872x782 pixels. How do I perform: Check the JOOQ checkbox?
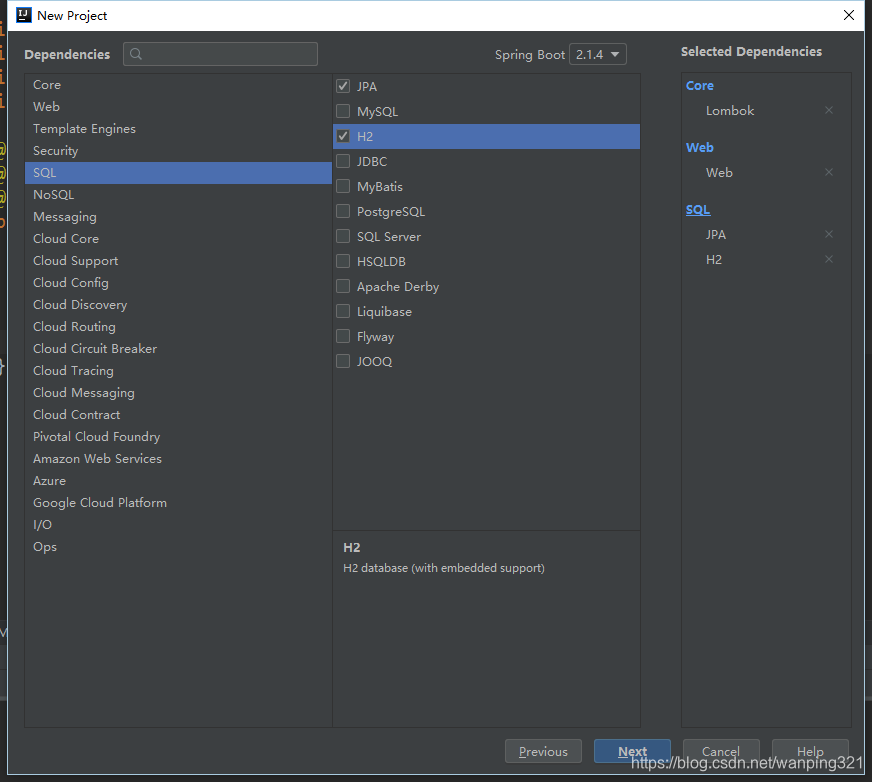pos(343,362)
